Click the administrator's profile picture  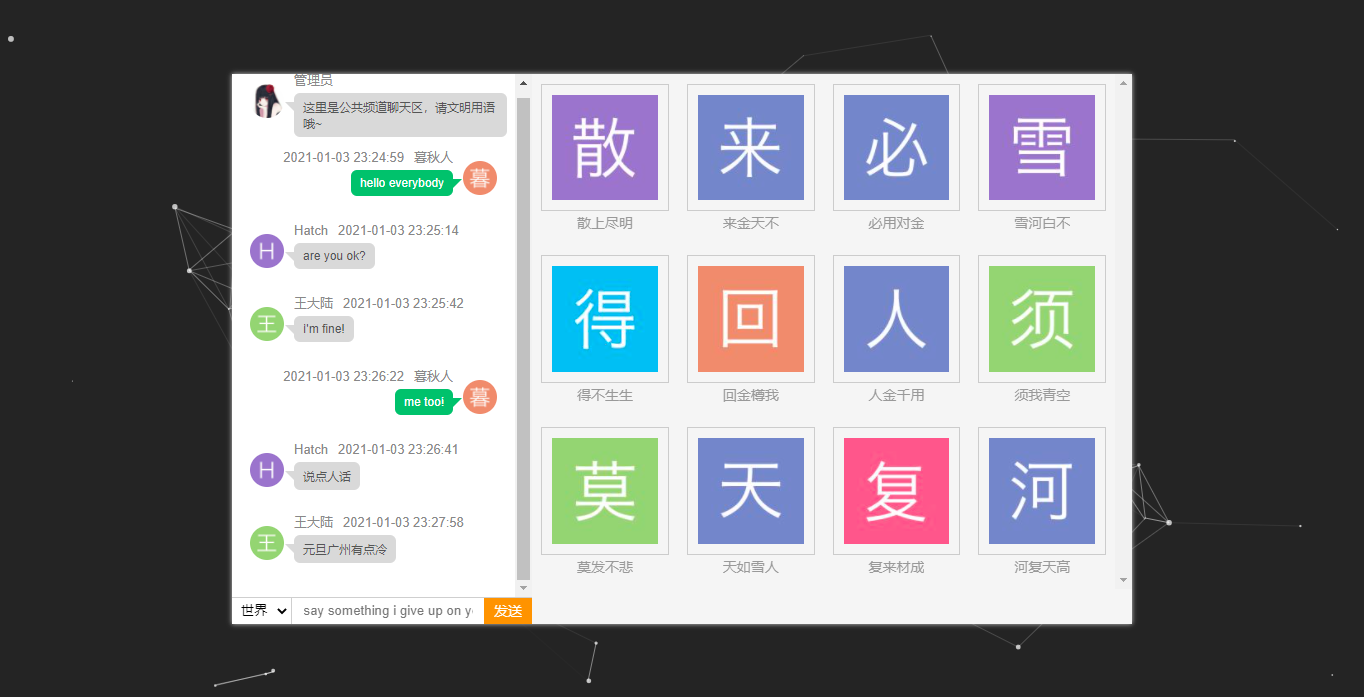click(x=266, y=101)
